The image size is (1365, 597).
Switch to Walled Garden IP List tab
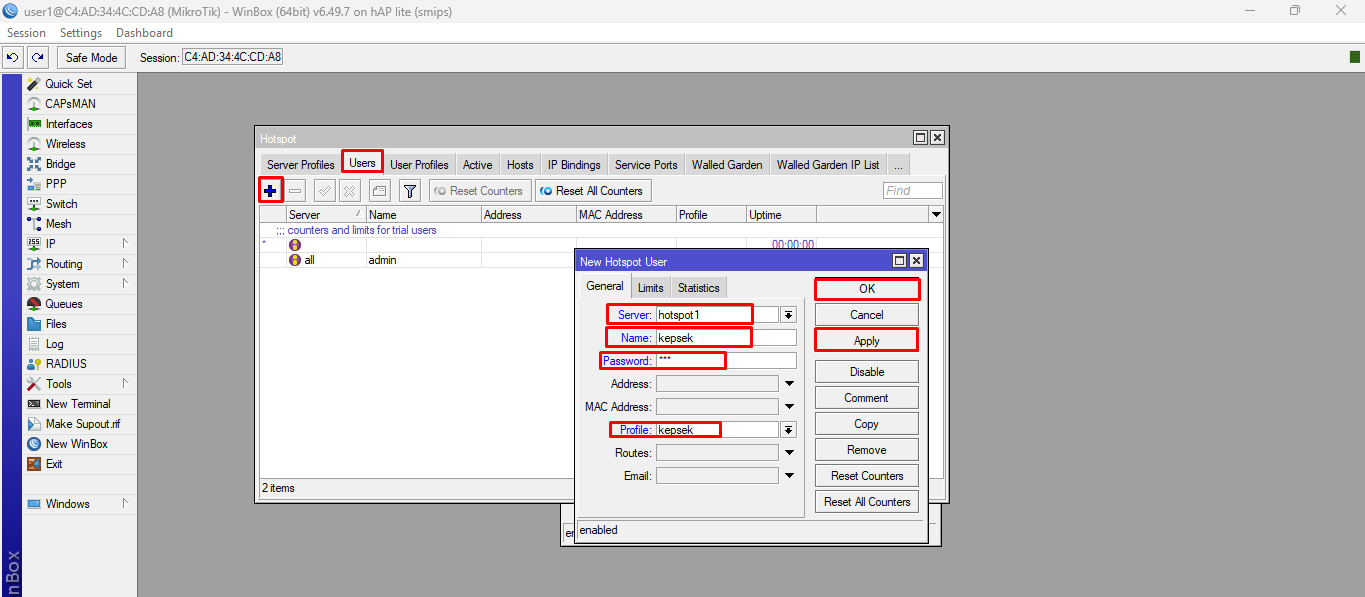(828, 165)
